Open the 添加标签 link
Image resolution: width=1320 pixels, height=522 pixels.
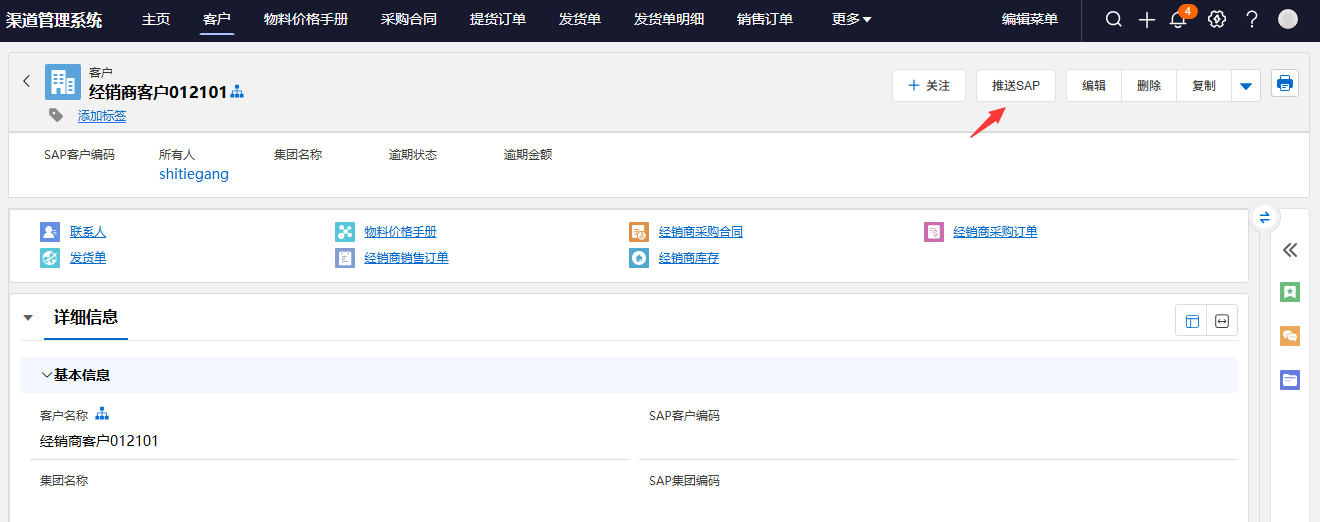coord(102,116)
